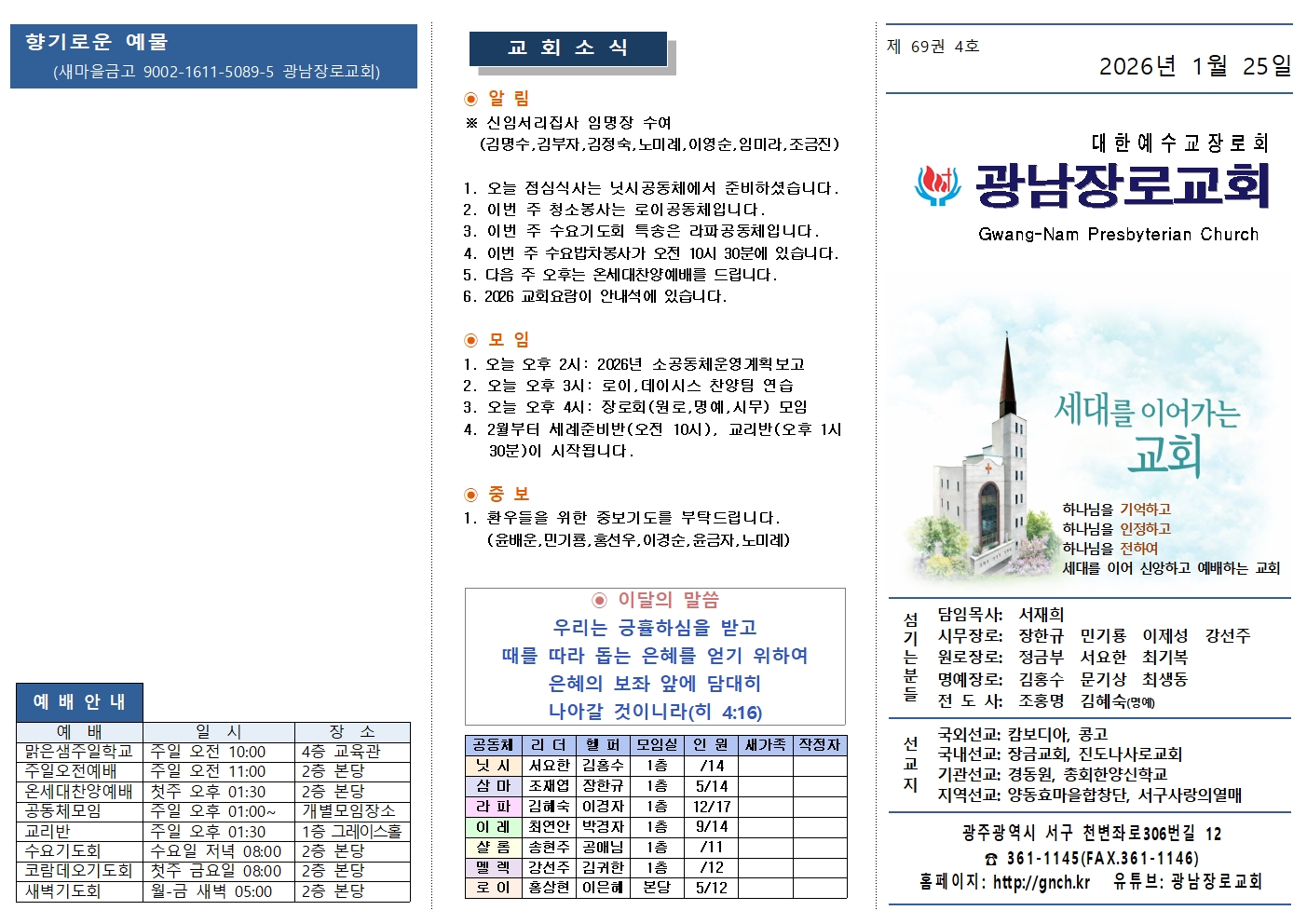
Task: Click the 유튜브: 광남장로교회 text
Action: point(1188,882)
